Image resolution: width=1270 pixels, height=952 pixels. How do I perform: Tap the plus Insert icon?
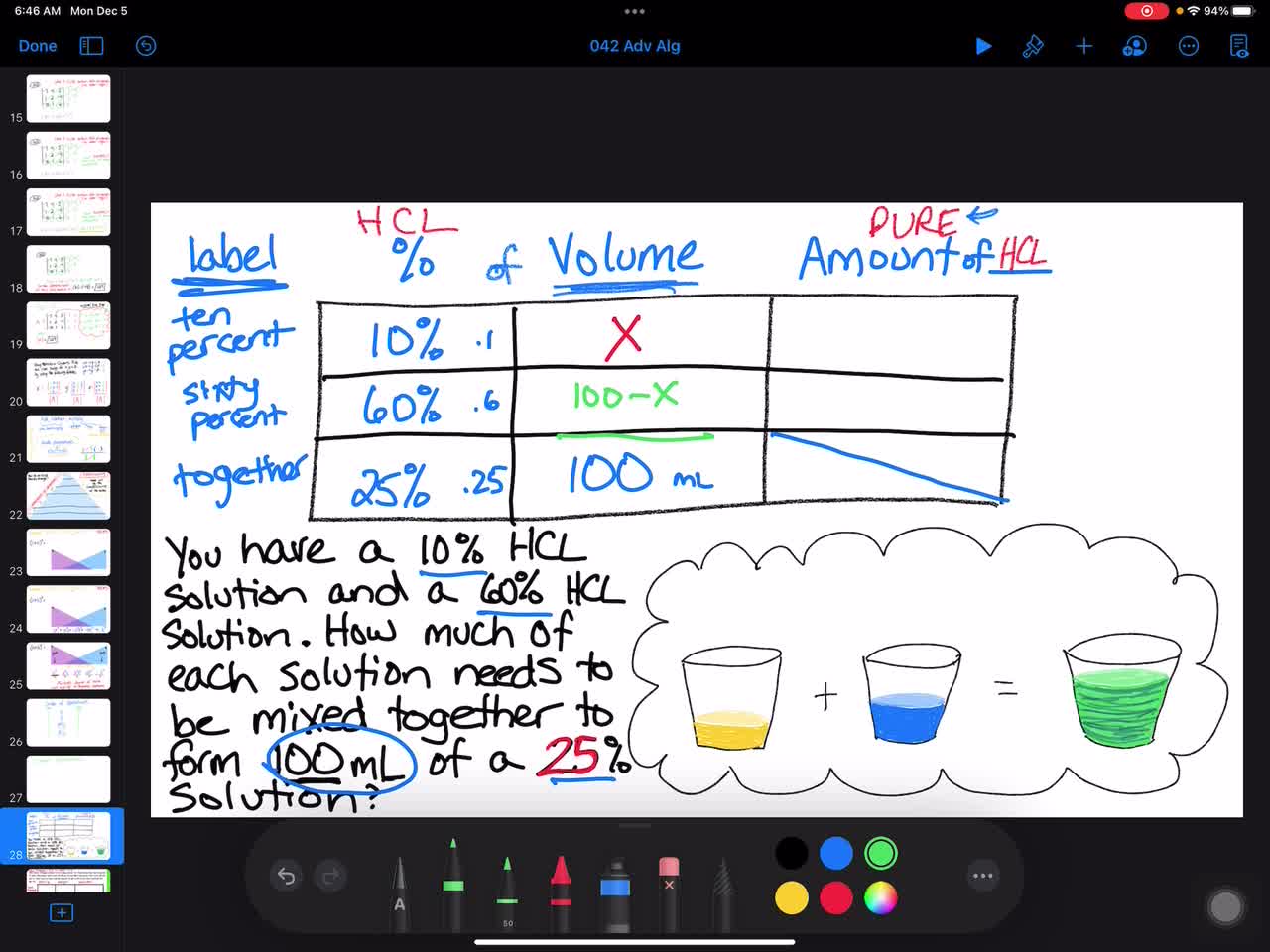coord(1084,46)
